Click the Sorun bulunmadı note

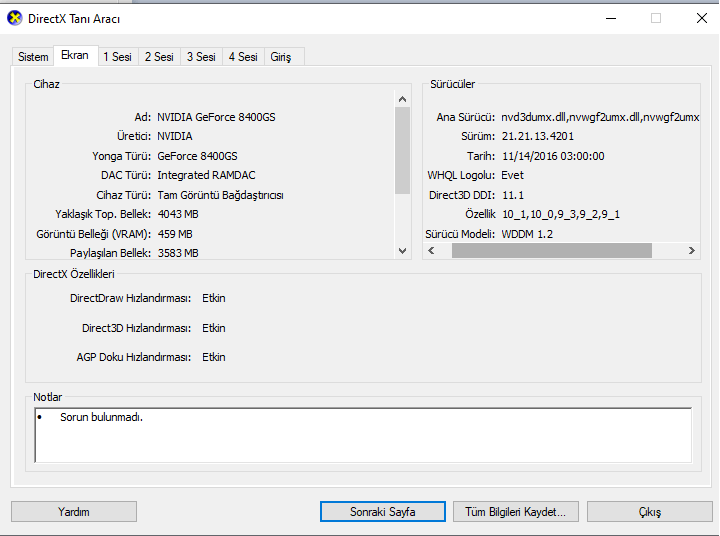tap(101, 417)
